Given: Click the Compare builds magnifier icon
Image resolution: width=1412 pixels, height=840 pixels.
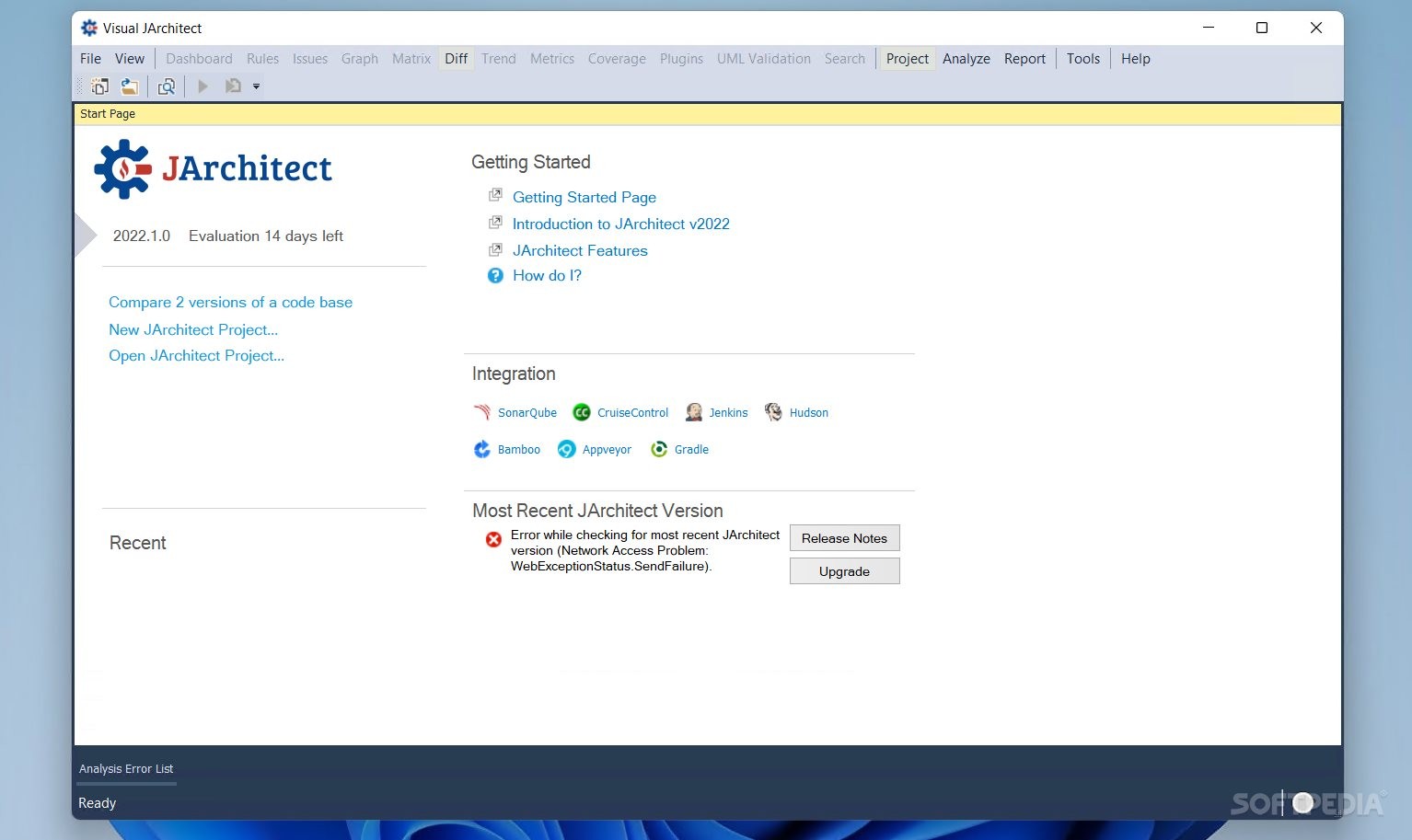Looking at the screenshot, I should (x=167, y=86).
